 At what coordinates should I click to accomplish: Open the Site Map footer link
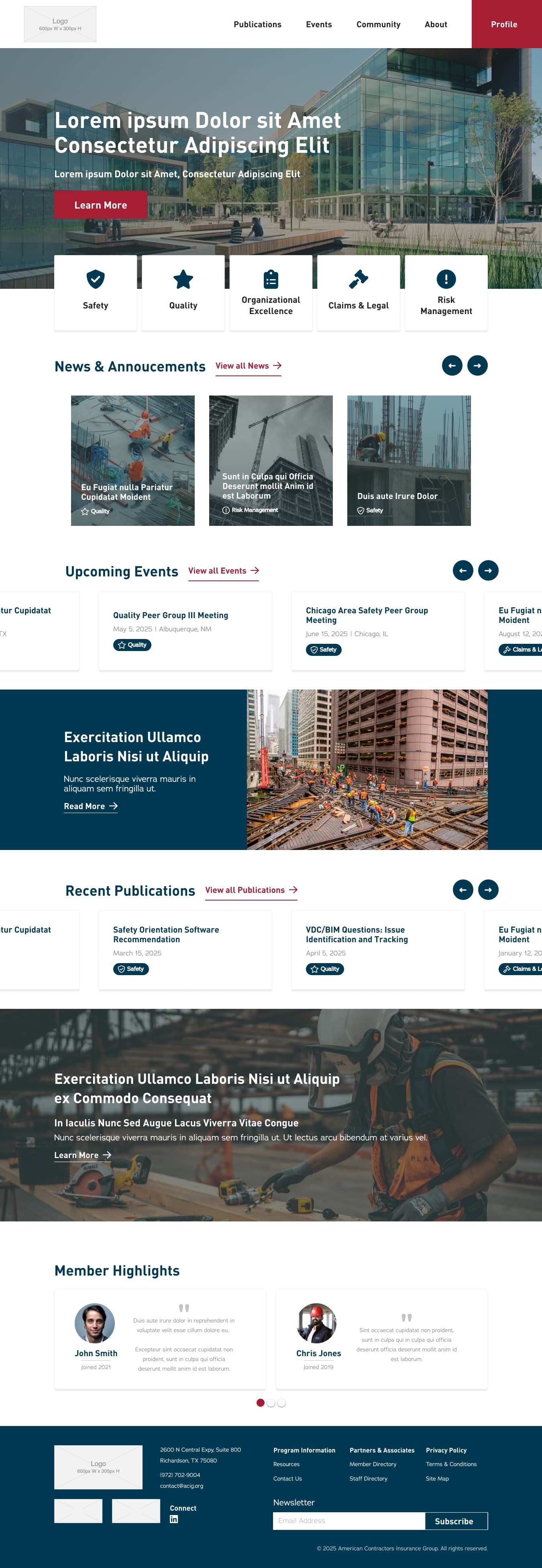[x=437, y=1479]
